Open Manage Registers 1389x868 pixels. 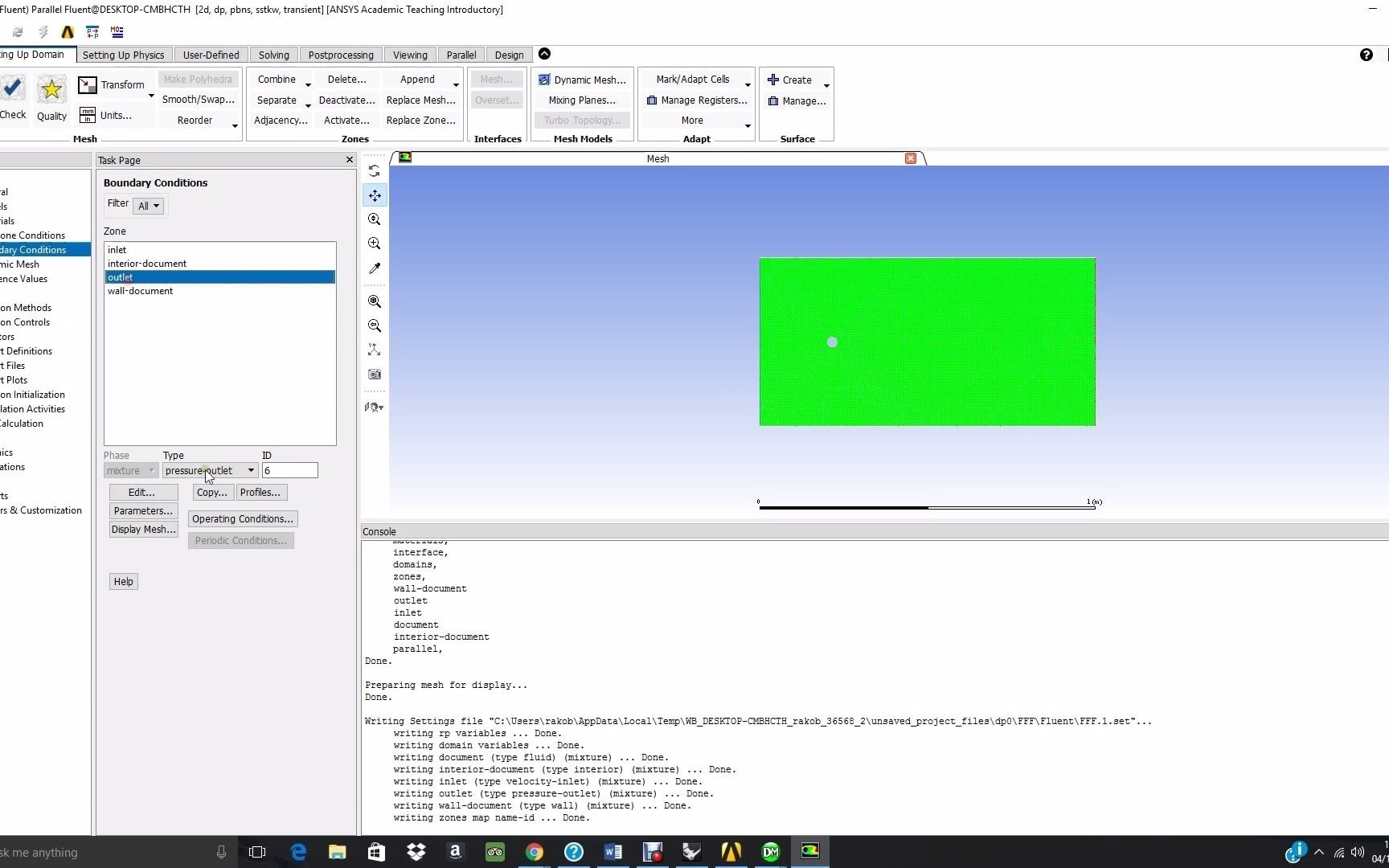(698, 100)
